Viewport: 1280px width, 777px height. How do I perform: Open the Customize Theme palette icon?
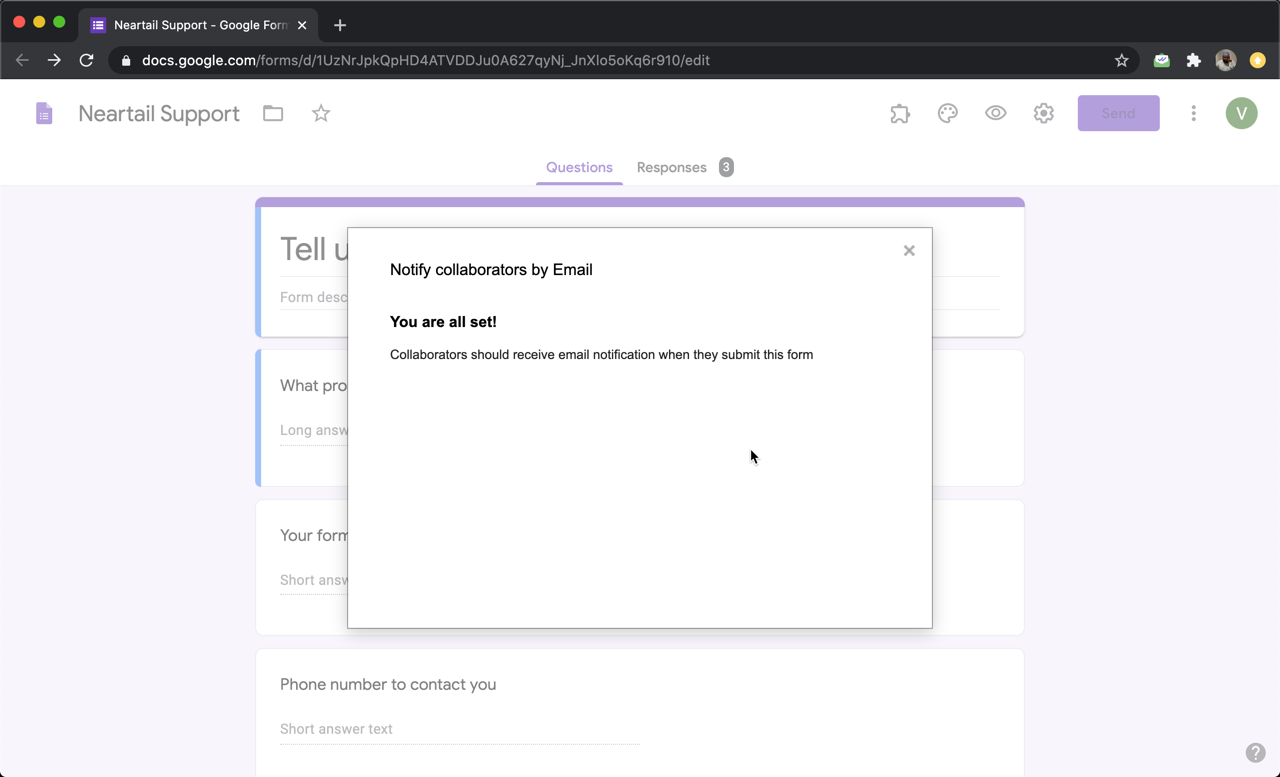[x=947, y=113]
